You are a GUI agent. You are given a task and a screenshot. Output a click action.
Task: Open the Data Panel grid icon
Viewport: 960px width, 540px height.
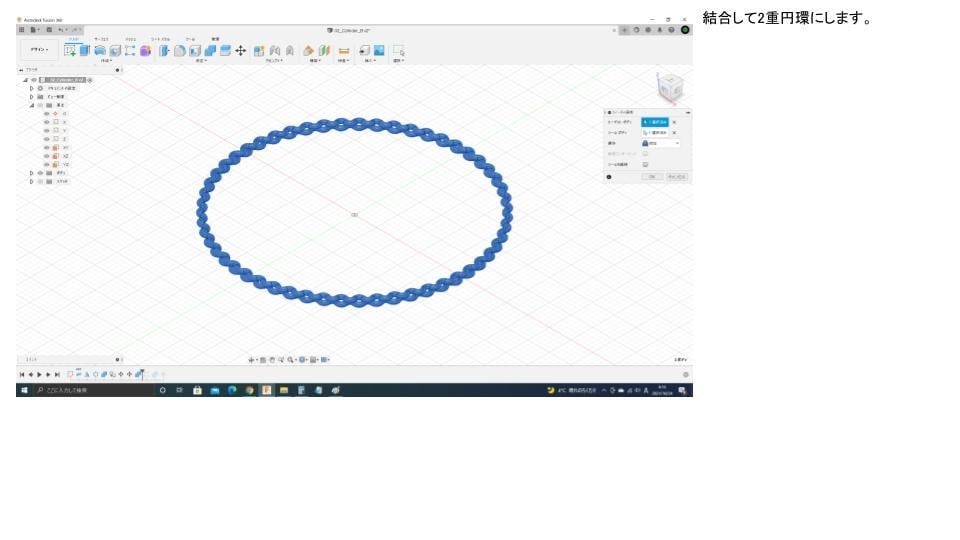(x=21, y=30)
